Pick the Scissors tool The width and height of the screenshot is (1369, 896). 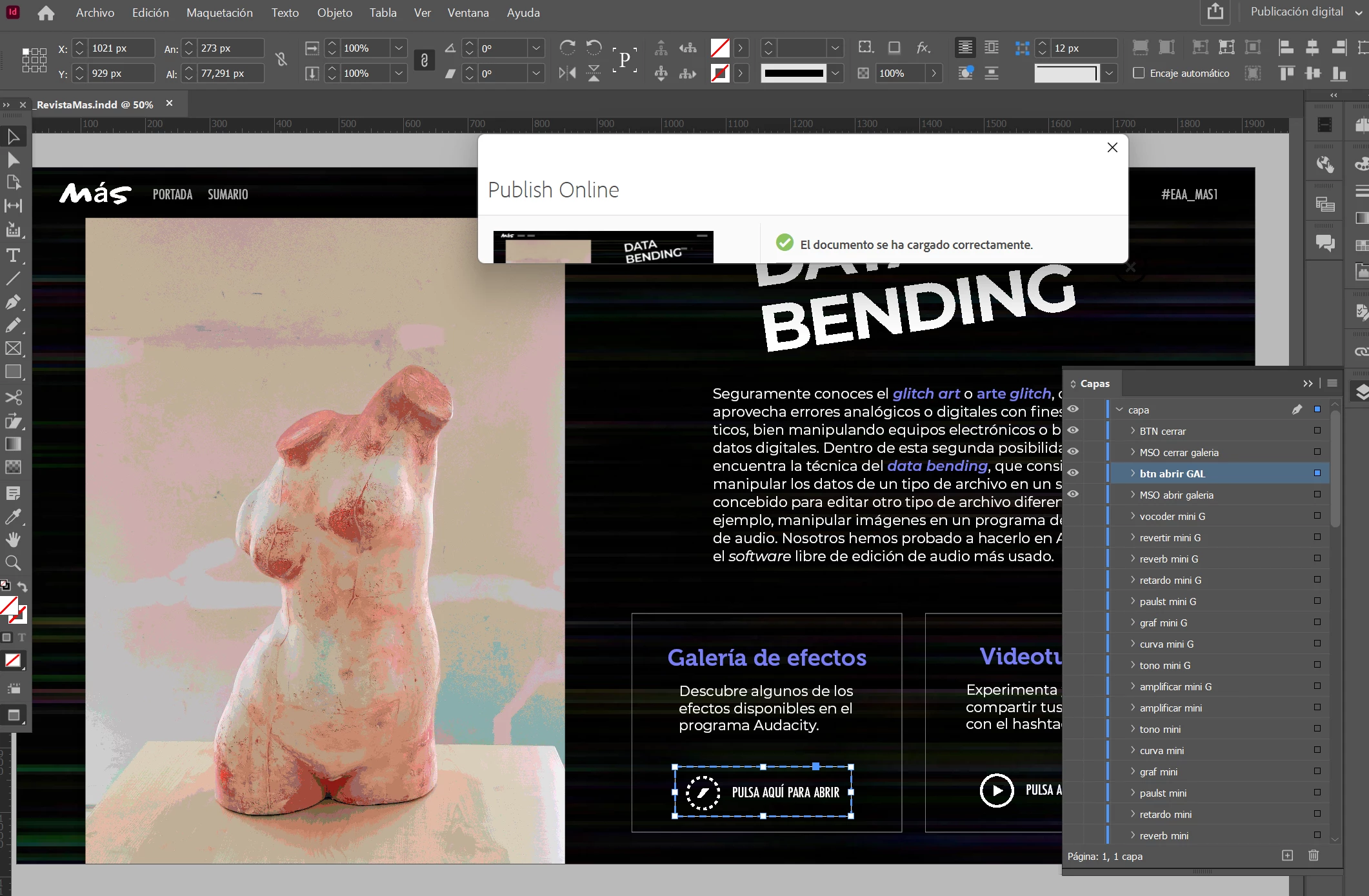(x=13, y=397)
